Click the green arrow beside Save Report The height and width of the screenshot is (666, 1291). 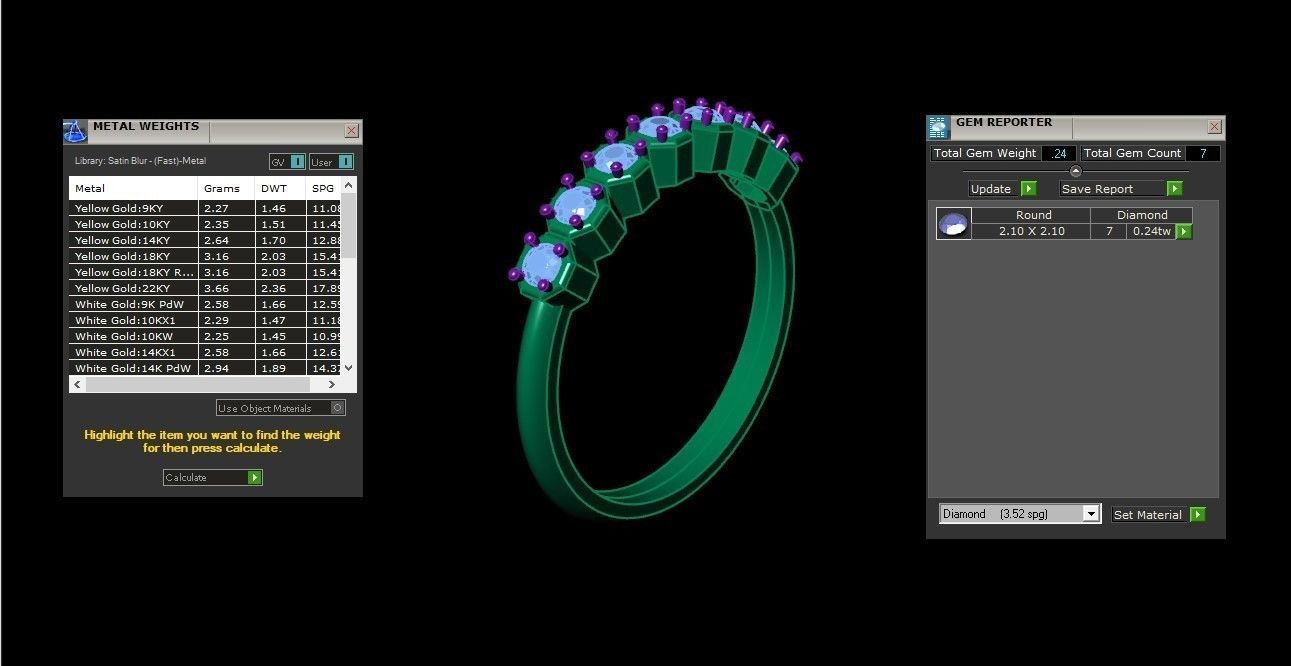coord(1175,189)
